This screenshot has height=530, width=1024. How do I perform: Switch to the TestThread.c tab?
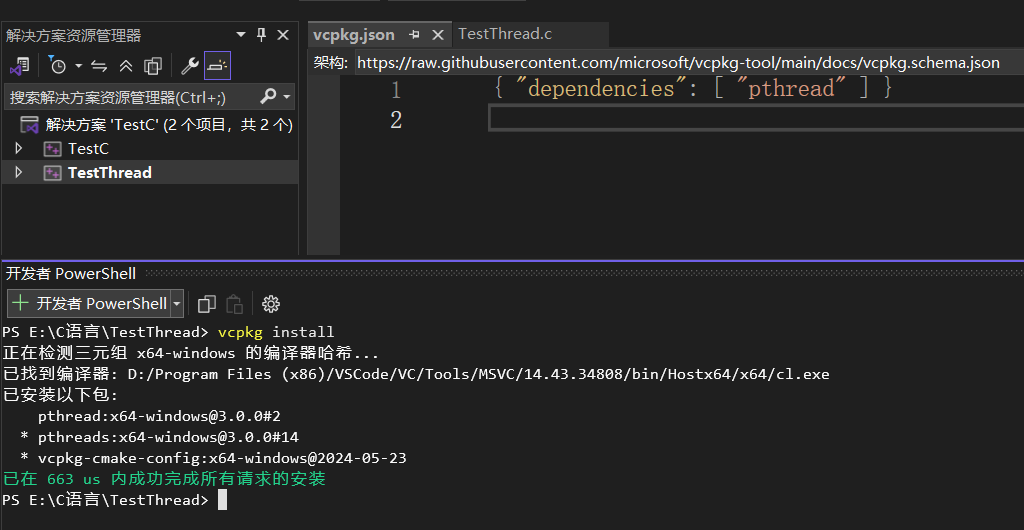[x=505, y=34]
